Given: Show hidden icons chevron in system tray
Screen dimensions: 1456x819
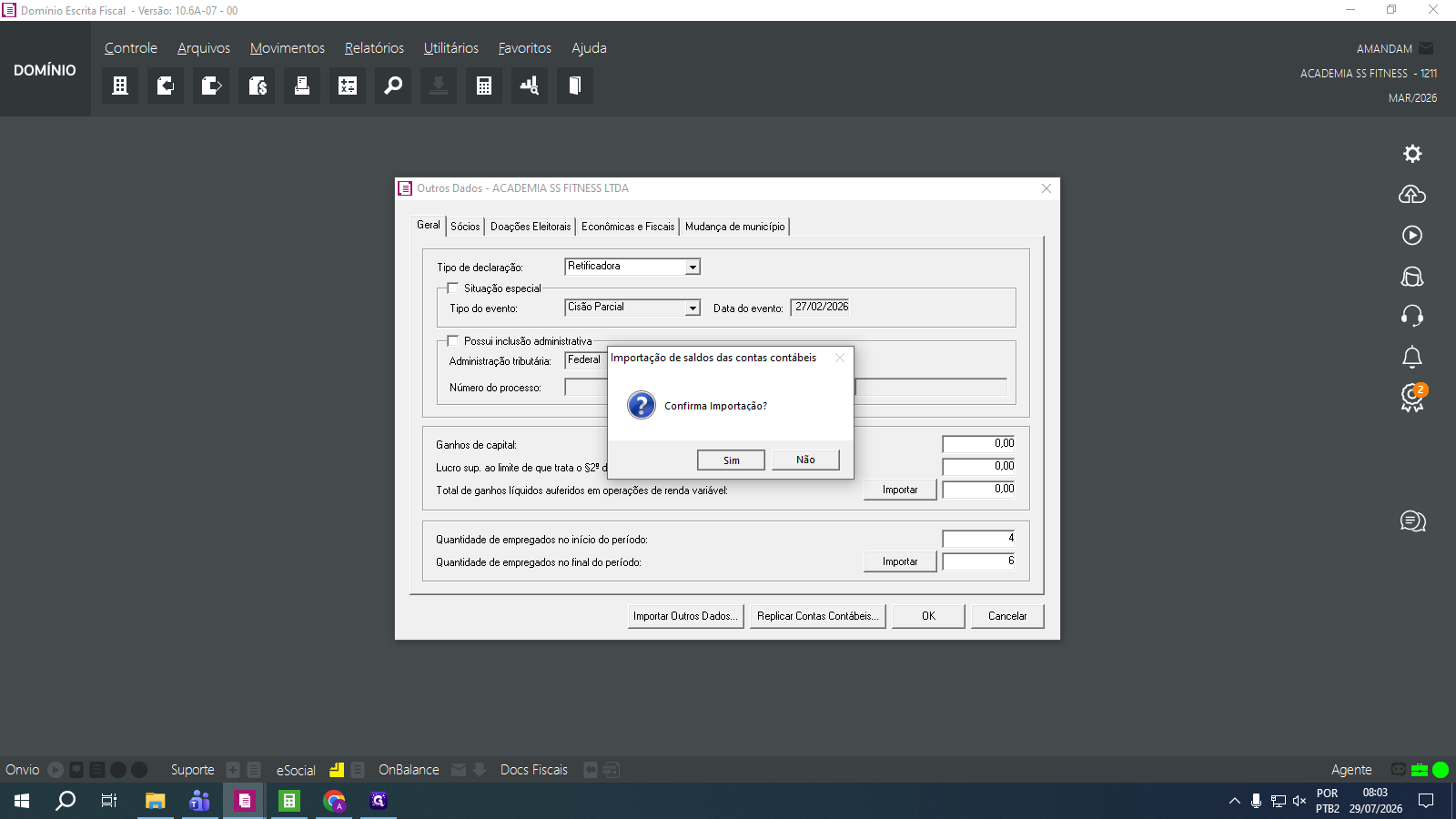Looking at the screenshot, I should click(1235, 801).
